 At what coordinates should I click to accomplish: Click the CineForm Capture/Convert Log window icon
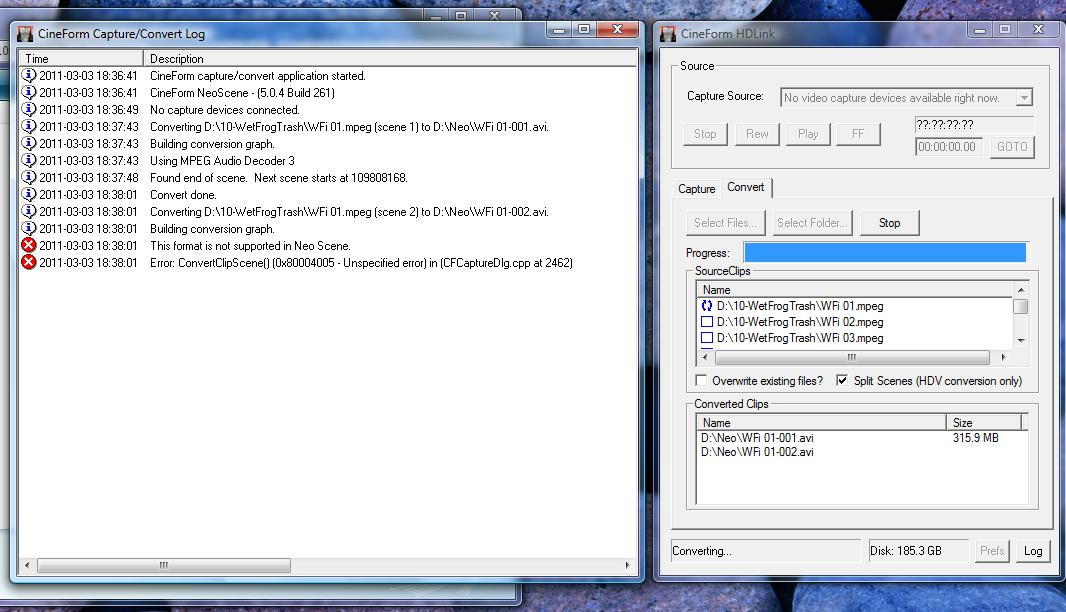tap(25, 33)
